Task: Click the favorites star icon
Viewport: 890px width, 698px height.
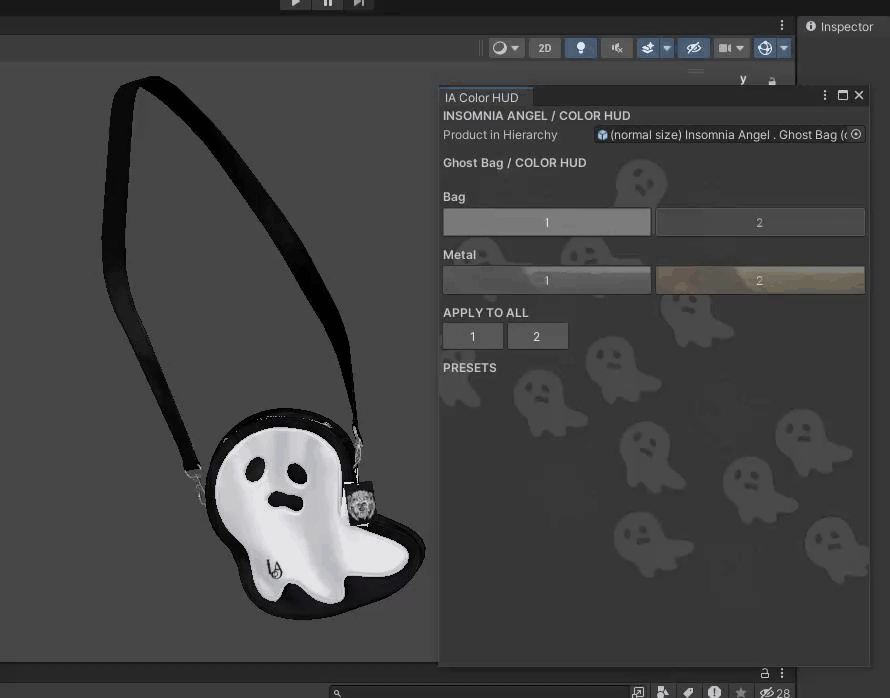Action: tap(740, 692)
